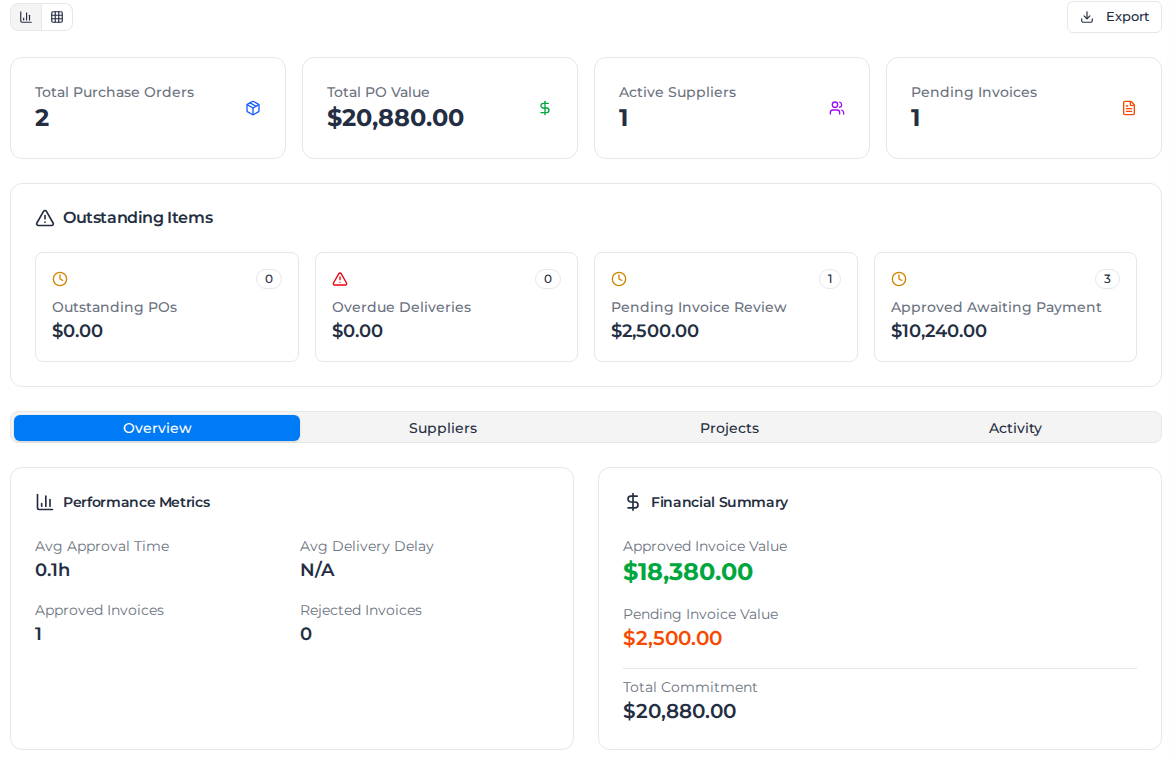The image size is (1170, 762).
Task: Open the Suppliers tab
Action: click(x=443, y=428)
